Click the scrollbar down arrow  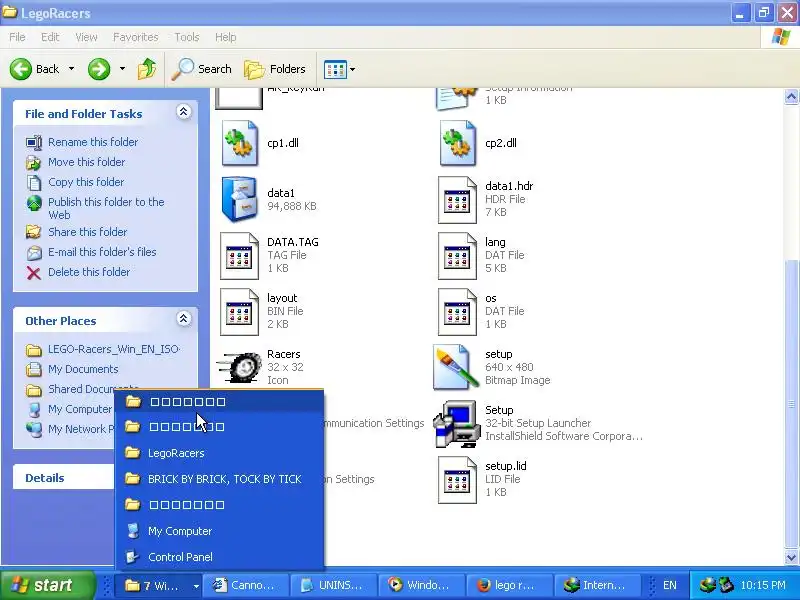pos(791,557)
